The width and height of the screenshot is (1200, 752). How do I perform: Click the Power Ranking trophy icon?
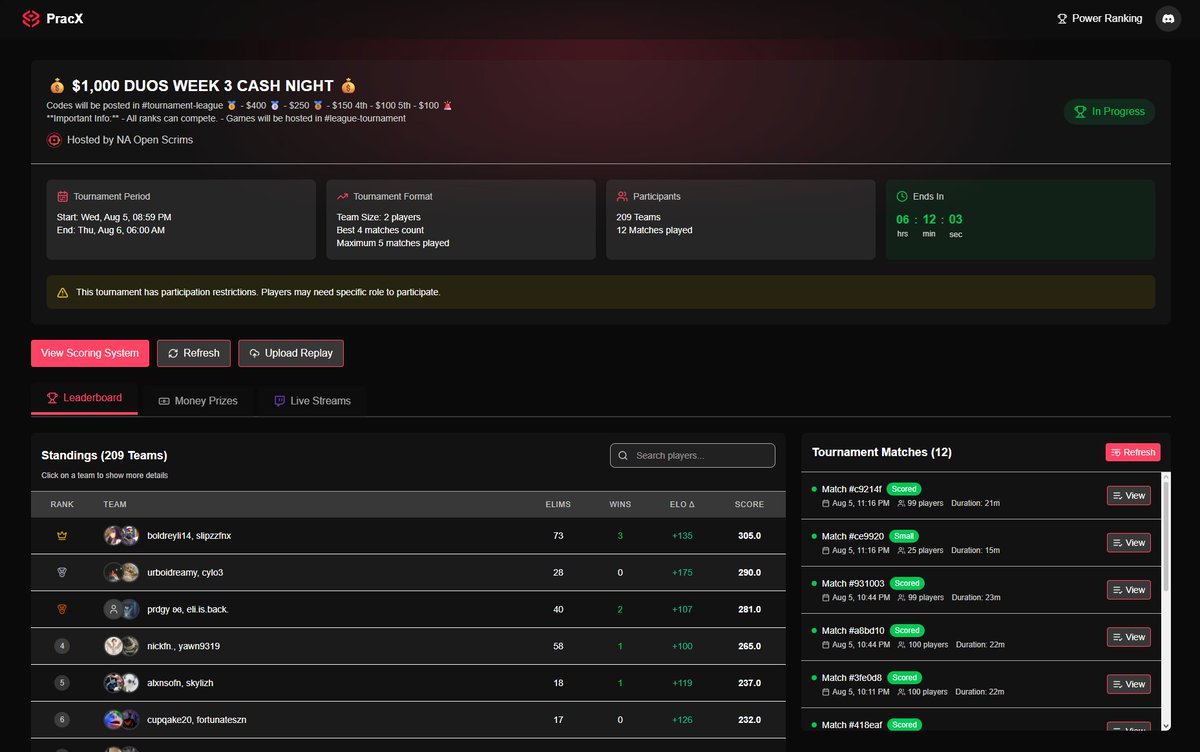[1062, 19]
